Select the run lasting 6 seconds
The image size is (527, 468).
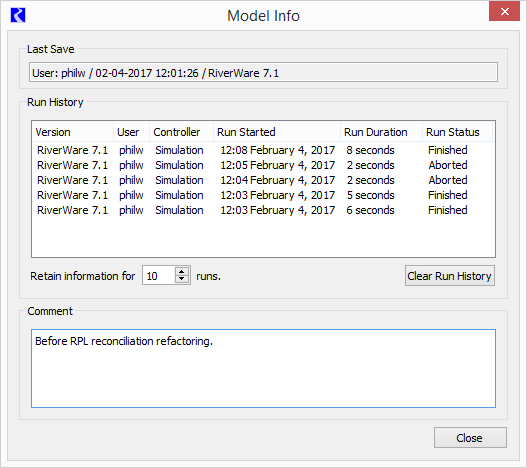pos(263,210)
